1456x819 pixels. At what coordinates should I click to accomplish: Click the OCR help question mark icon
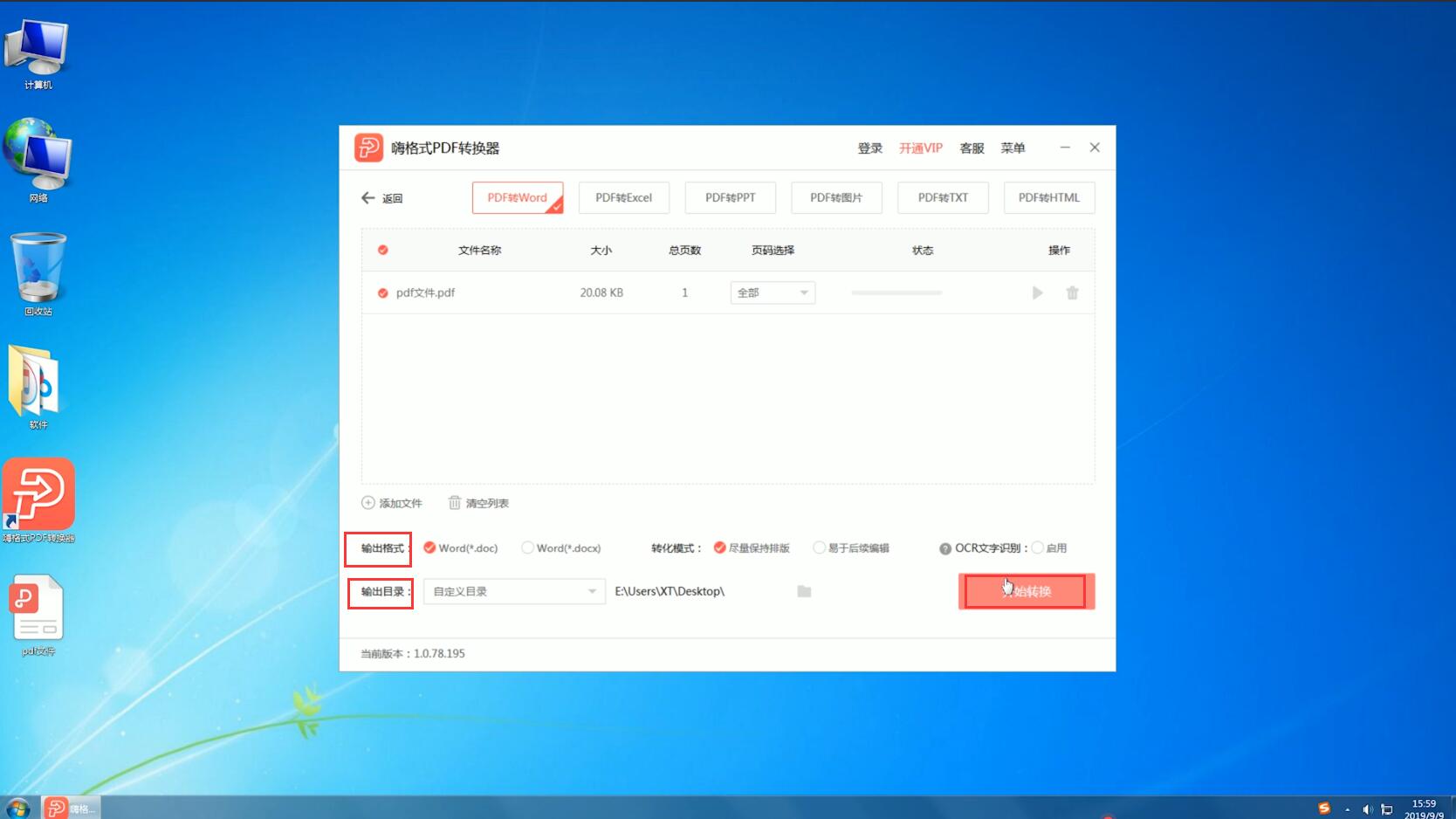pyautogui.click(x=945, y=549)
